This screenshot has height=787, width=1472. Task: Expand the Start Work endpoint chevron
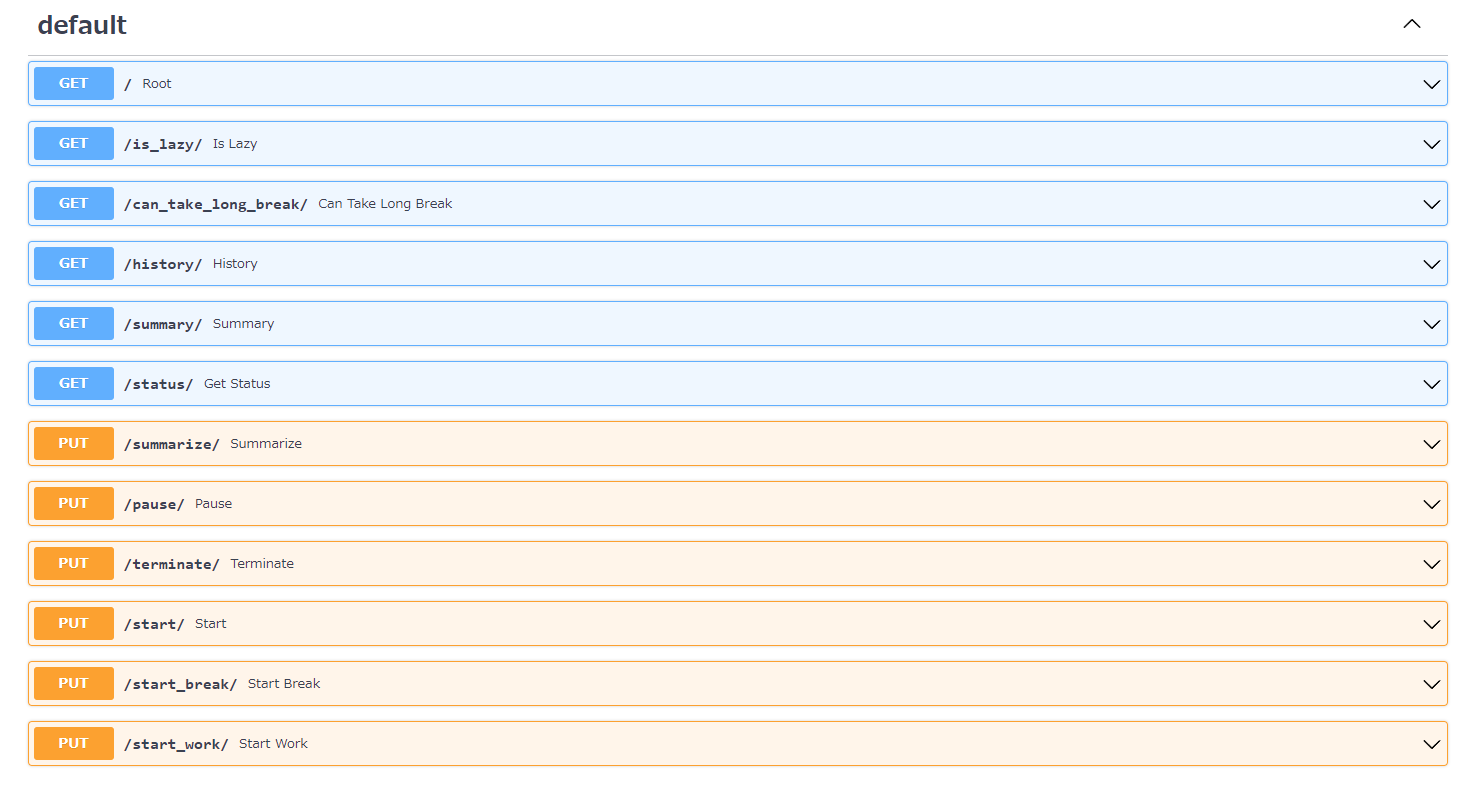(x=1431, y=744)
